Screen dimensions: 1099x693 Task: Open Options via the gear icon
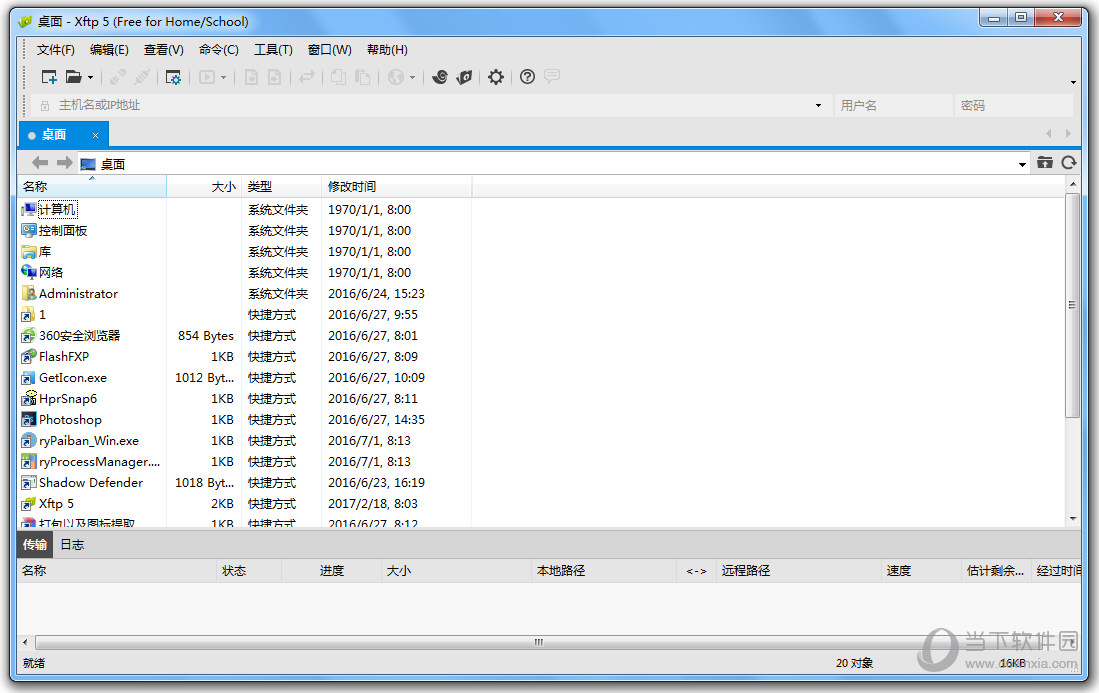click(496, 77)
